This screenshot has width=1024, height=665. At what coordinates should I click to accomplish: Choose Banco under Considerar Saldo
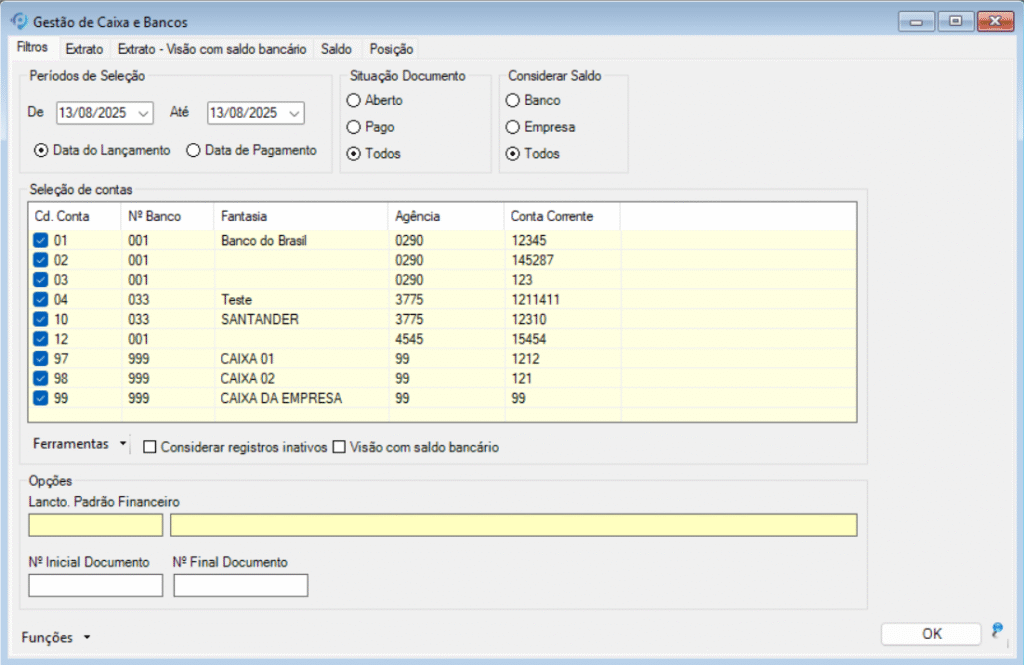click(513, 100)
